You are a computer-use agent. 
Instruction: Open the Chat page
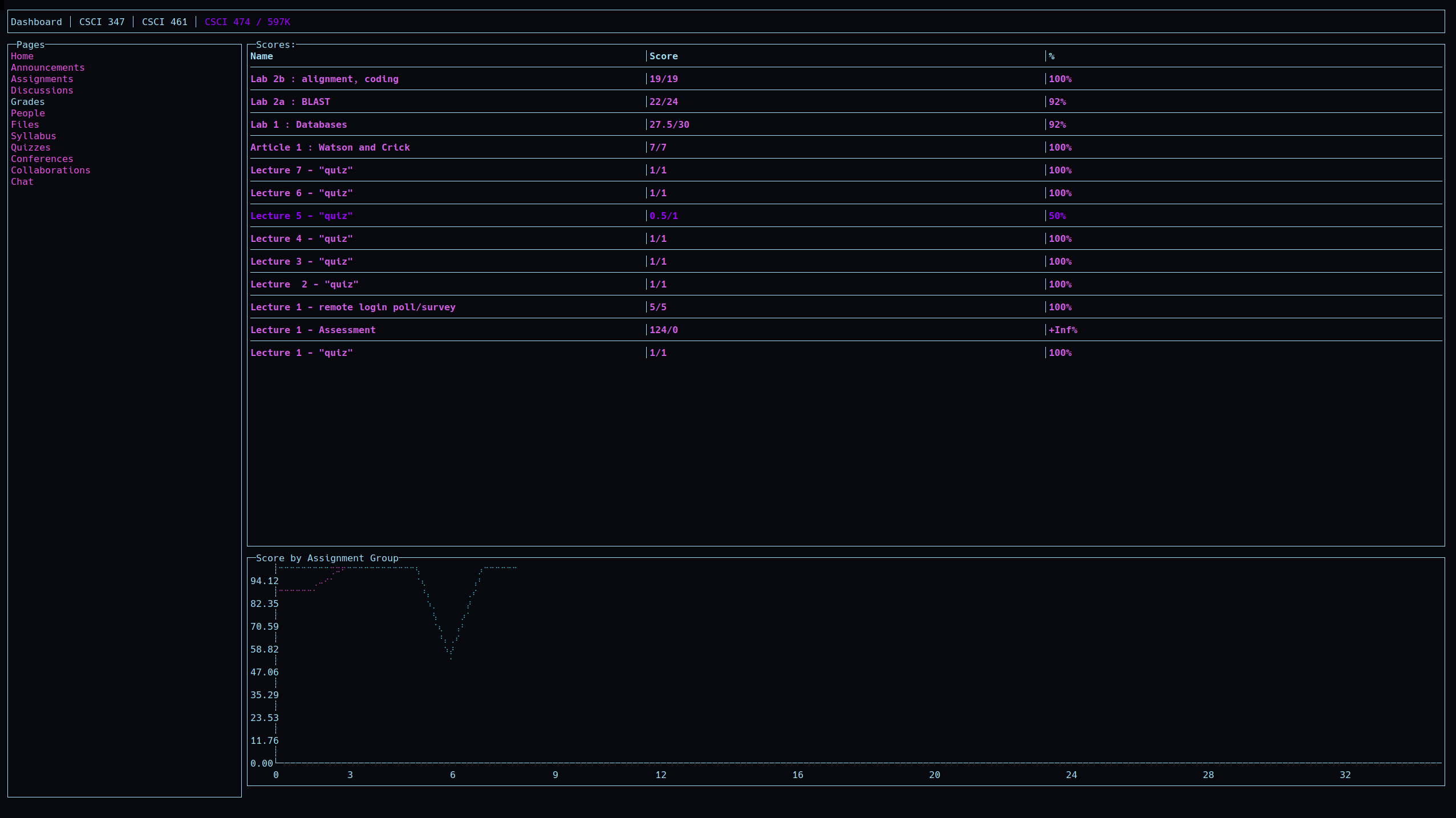[22, 181]
